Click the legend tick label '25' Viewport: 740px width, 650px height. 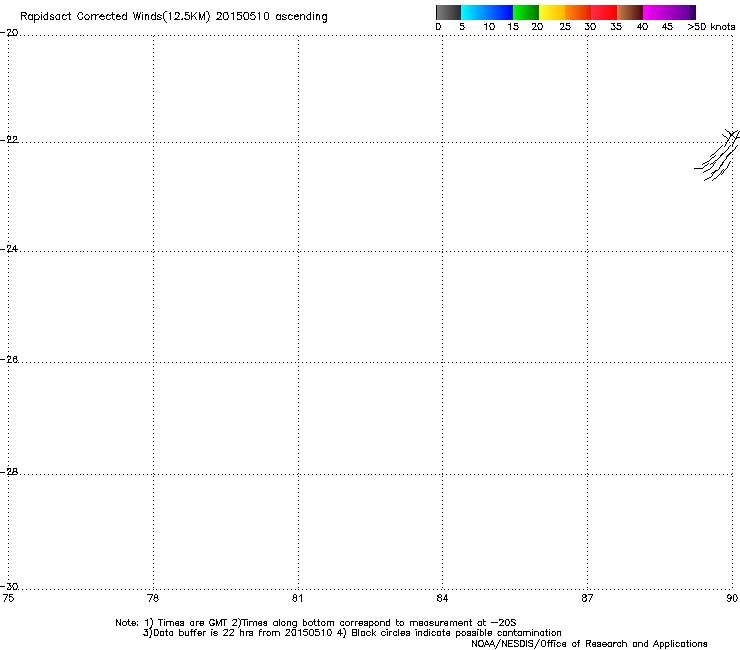(565, 27)
